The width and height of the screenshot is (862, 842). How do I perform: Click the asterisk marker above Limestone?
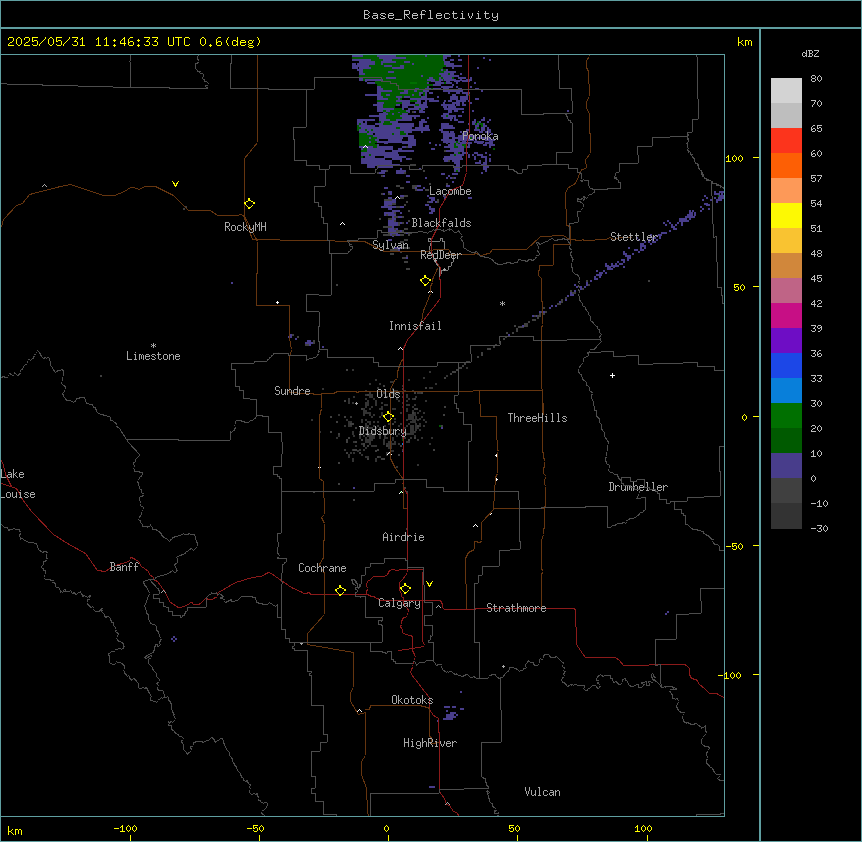[x=153, y=346]
